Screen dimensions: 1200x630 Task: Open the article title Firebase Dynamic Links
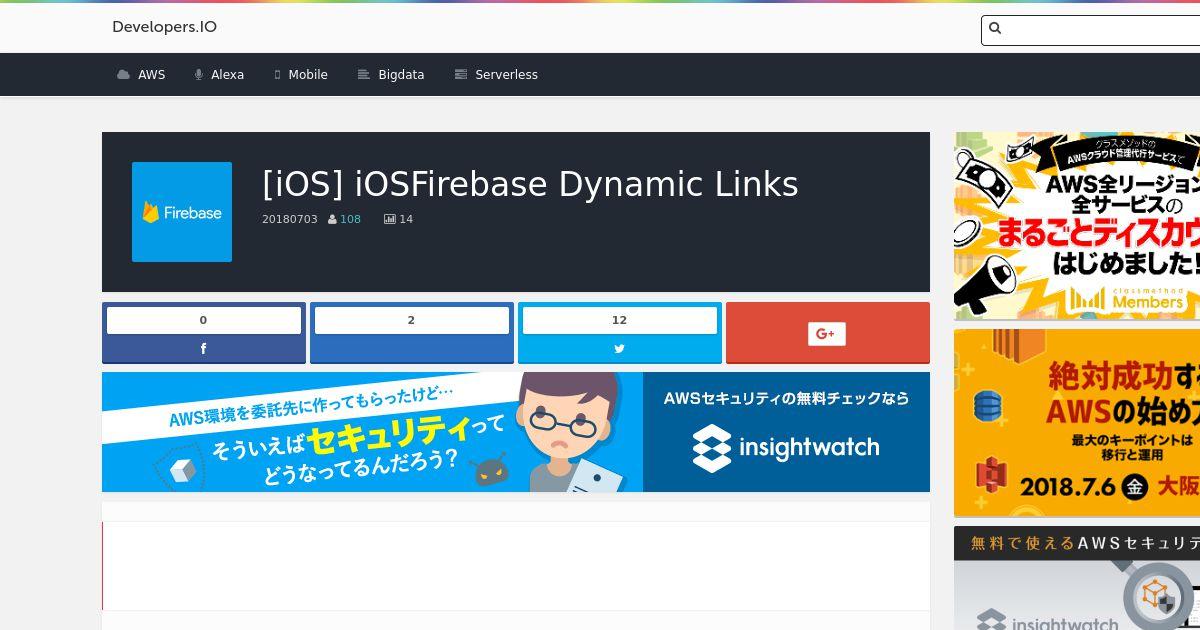coord(530,184)
